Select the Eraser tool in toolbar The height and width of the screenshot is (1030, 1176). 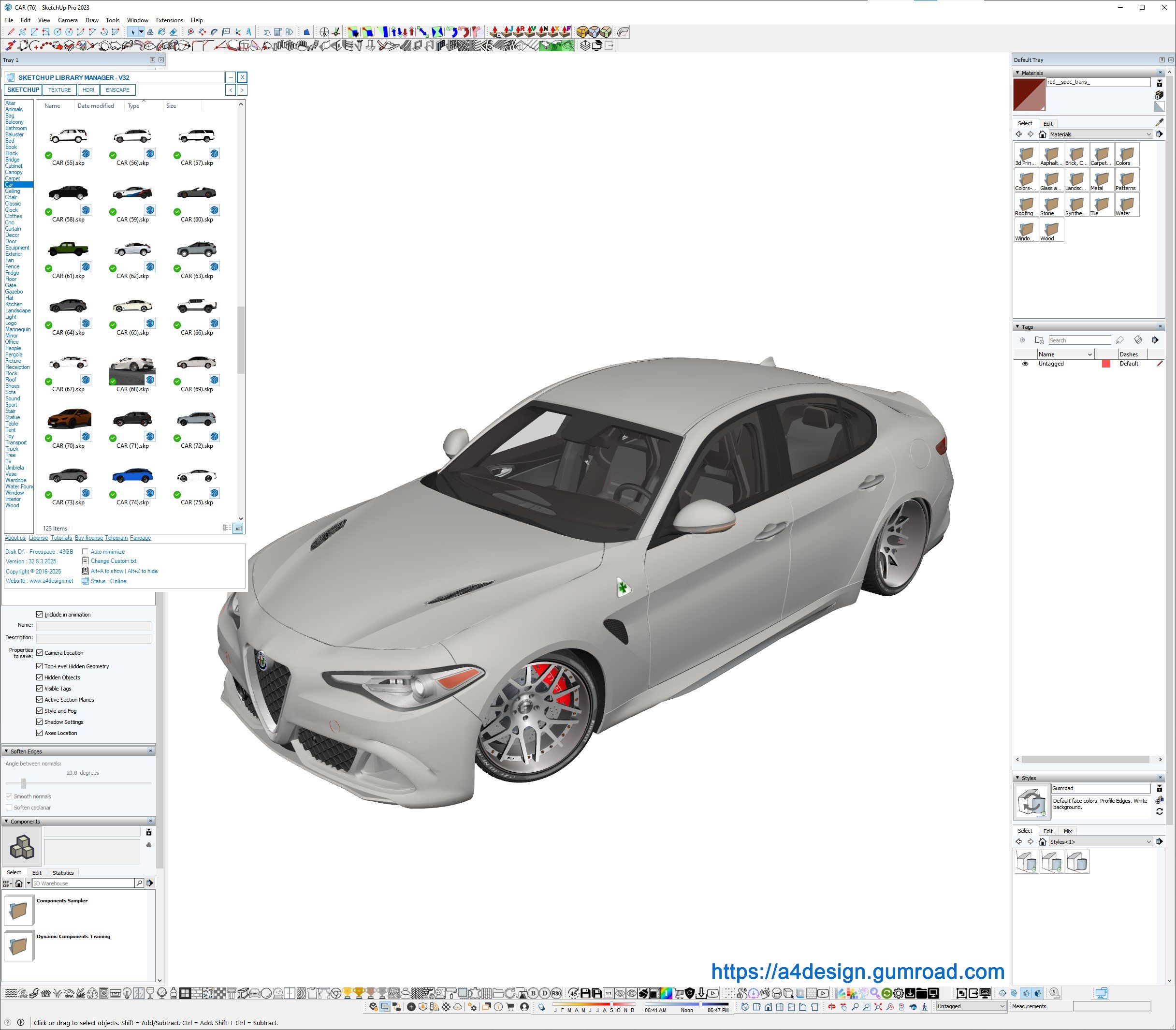pos(173,32)
